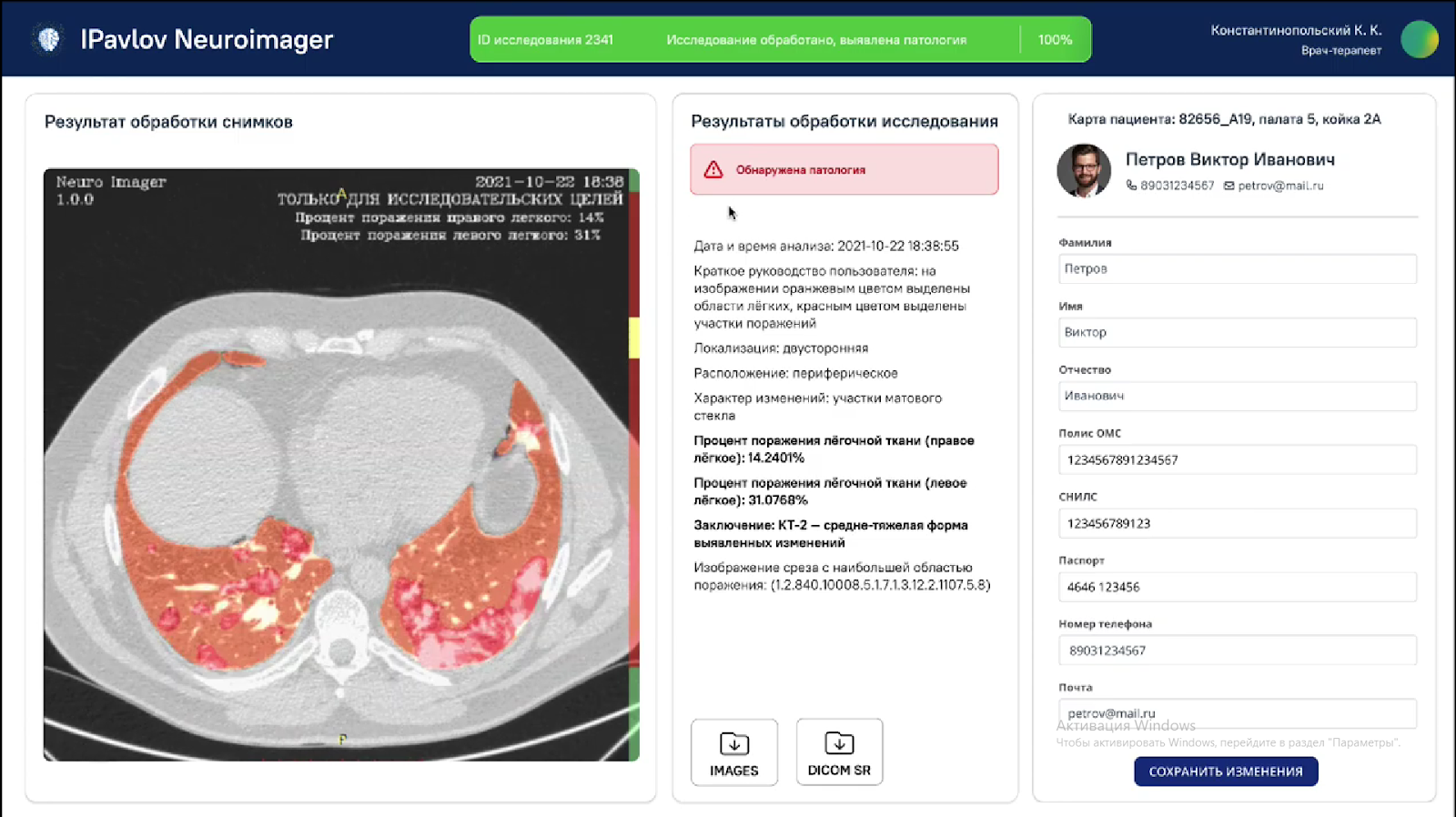The width and height of the screenshot is (1456, 817).
Task: Click the Отчество field containing Иванович
Action: [x=1238, y=397]
